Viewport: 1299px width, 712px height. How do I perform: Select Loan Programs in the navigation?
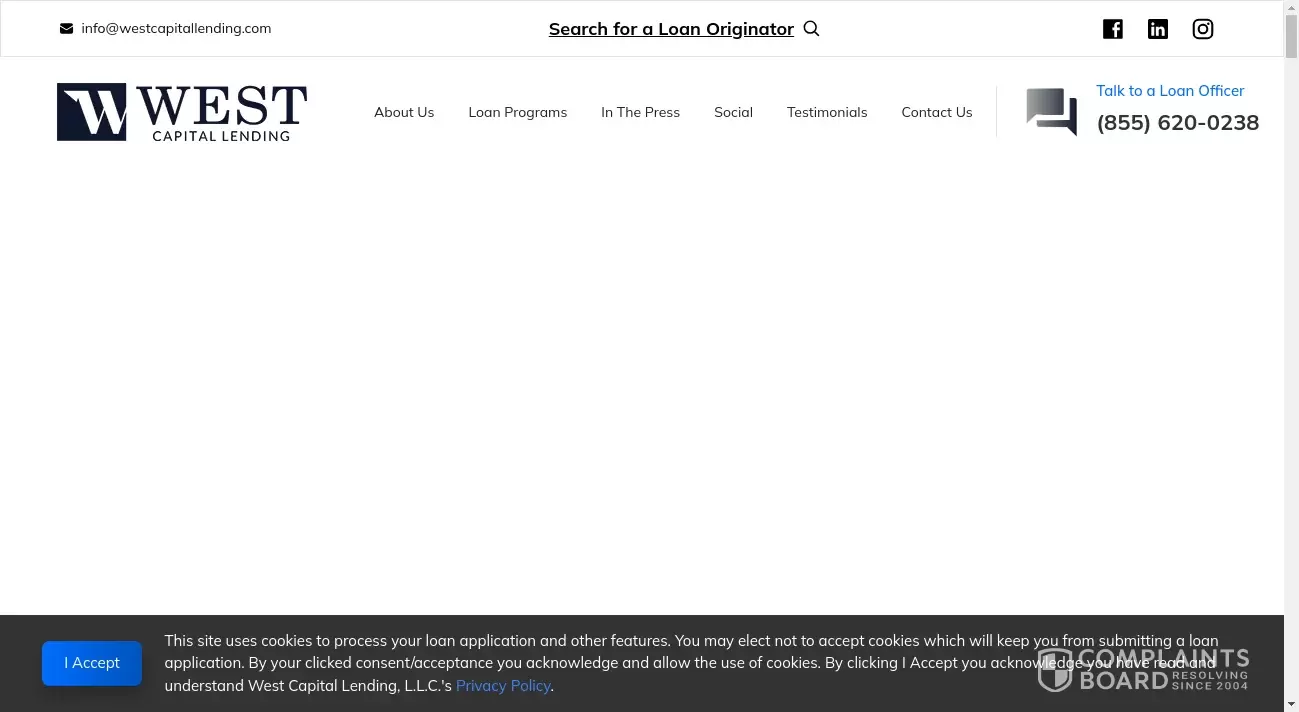(x=517, y=112)
